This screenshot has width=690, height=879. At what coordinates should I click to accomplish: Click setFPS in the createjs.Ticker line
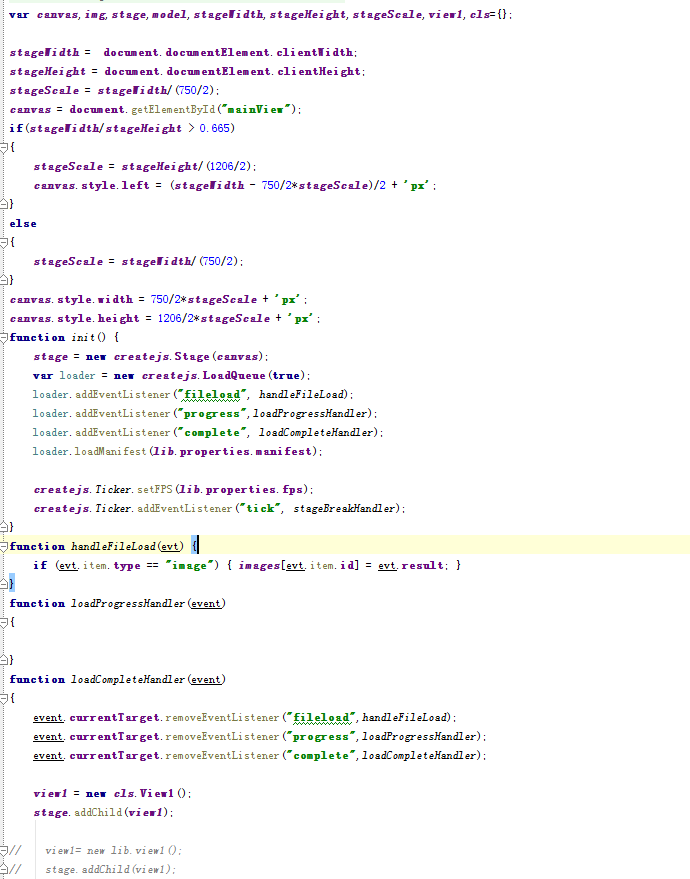(143, 489)
